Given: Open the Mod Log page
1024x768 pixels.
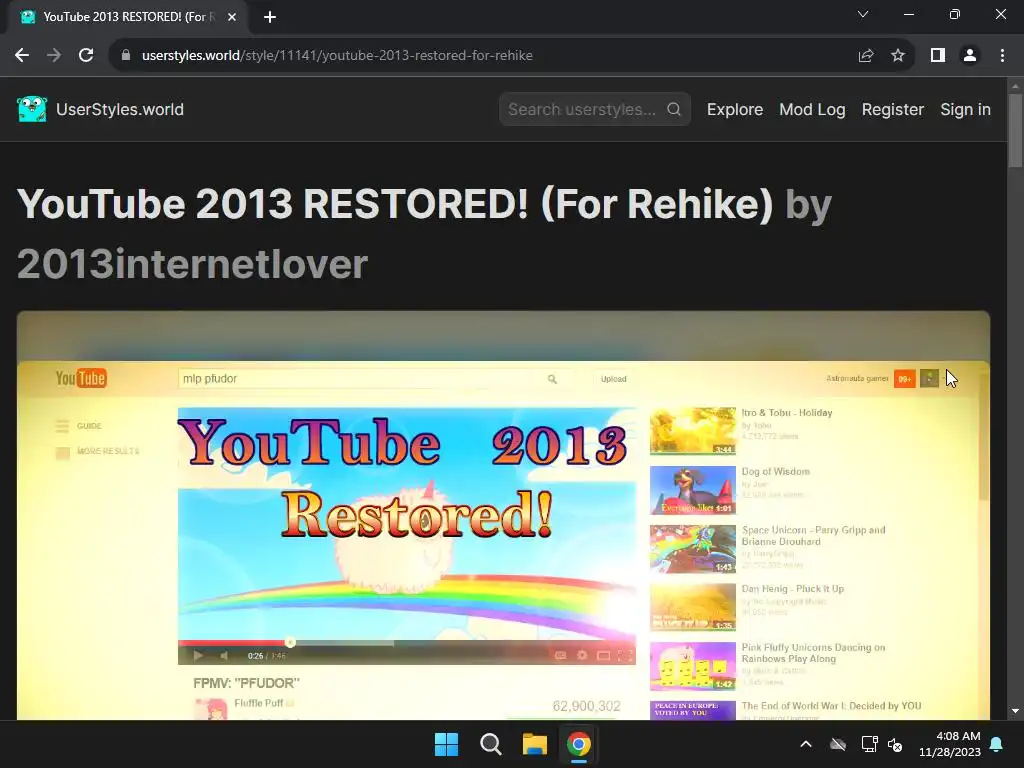Looking at the screenshot, I should pyautogui.click(x=812, y=109).
